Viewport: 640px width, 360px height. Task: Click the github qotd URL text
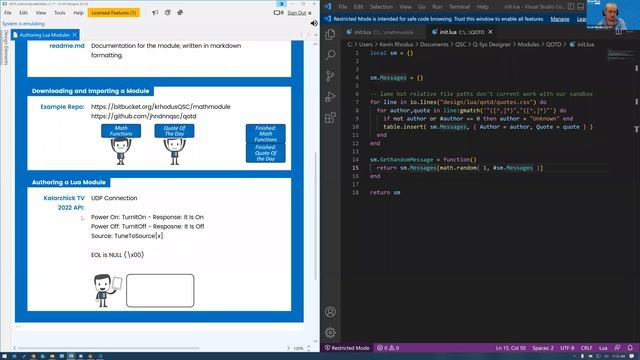click(x=143, y=116)
